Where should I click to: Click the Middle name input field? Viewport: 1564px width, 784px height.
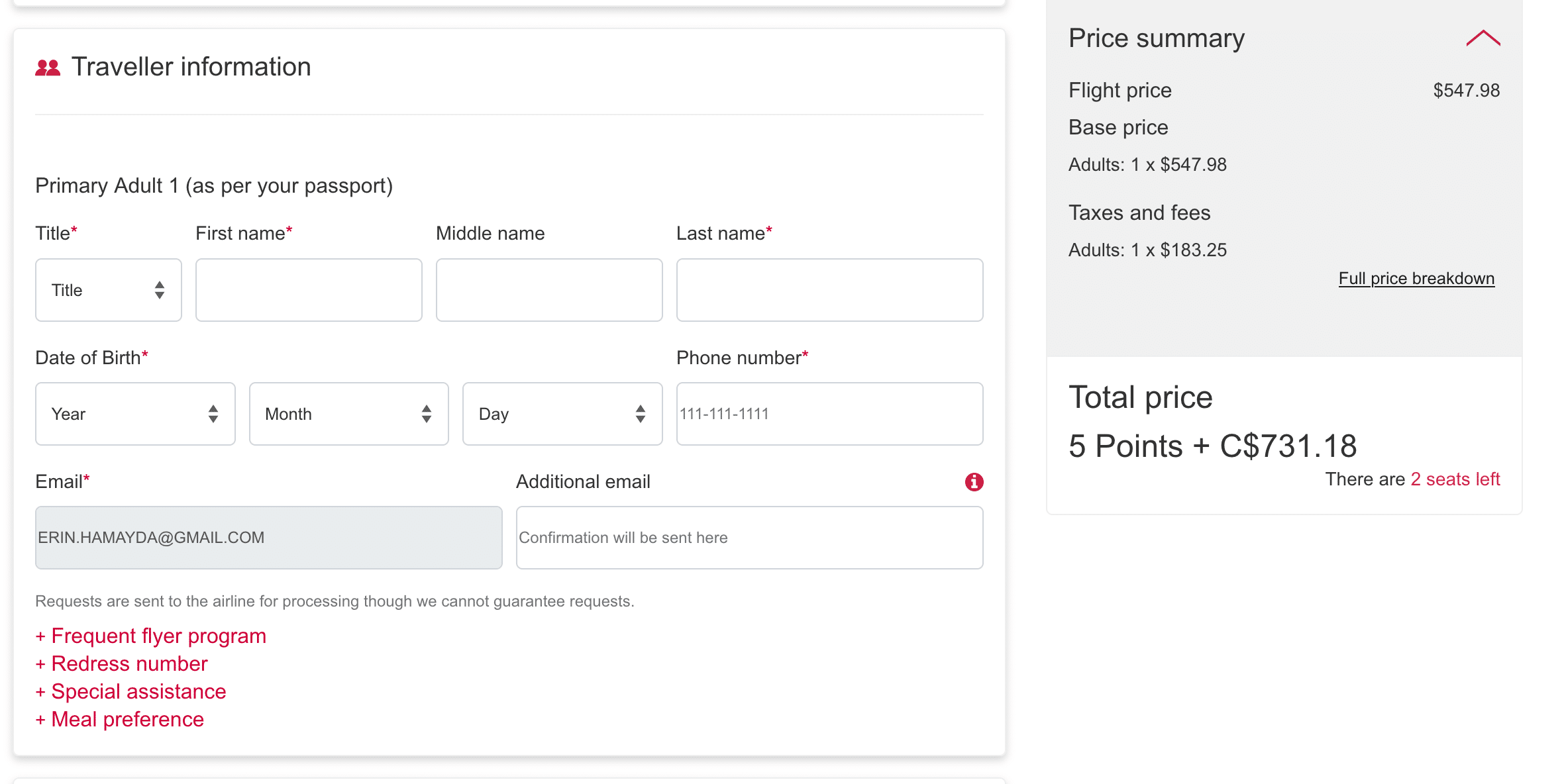coord(548,290)
